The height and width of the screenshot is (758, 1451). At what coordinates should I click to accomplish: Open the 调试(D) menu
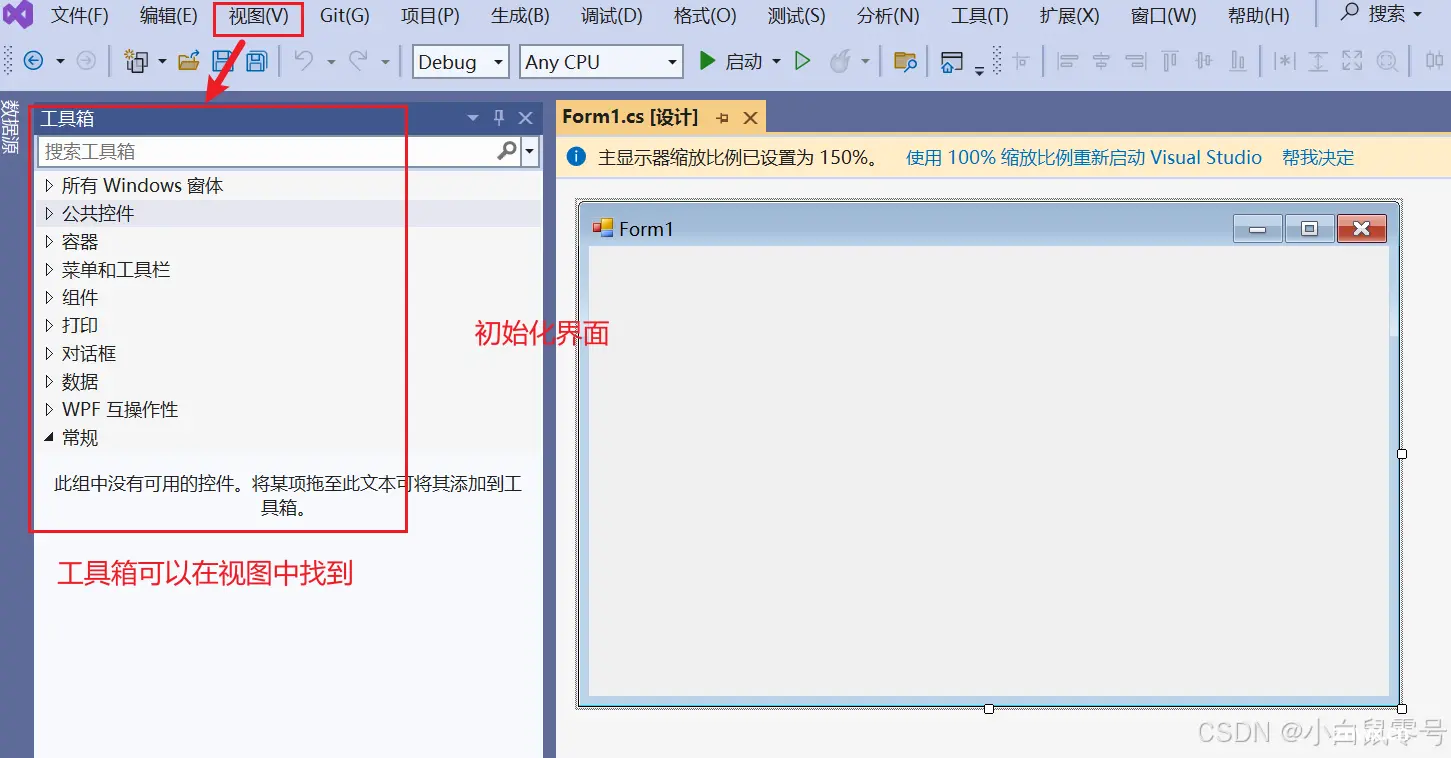[x=611, y=16]
